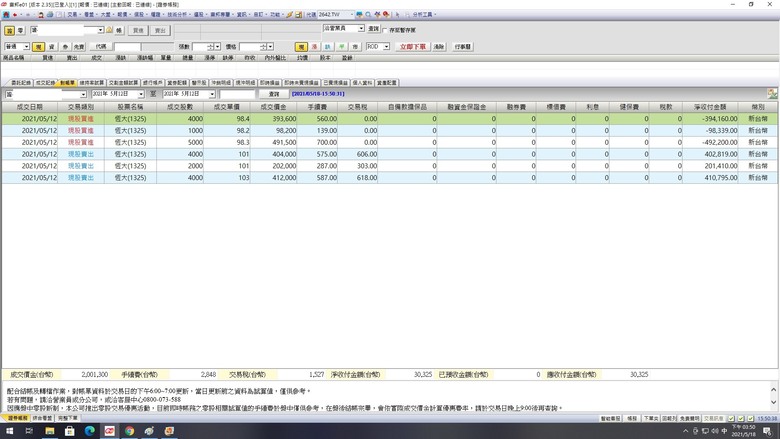Open the 張數 quantity dropdown arrow
This screenshot has width=780, height=439.
217,47
